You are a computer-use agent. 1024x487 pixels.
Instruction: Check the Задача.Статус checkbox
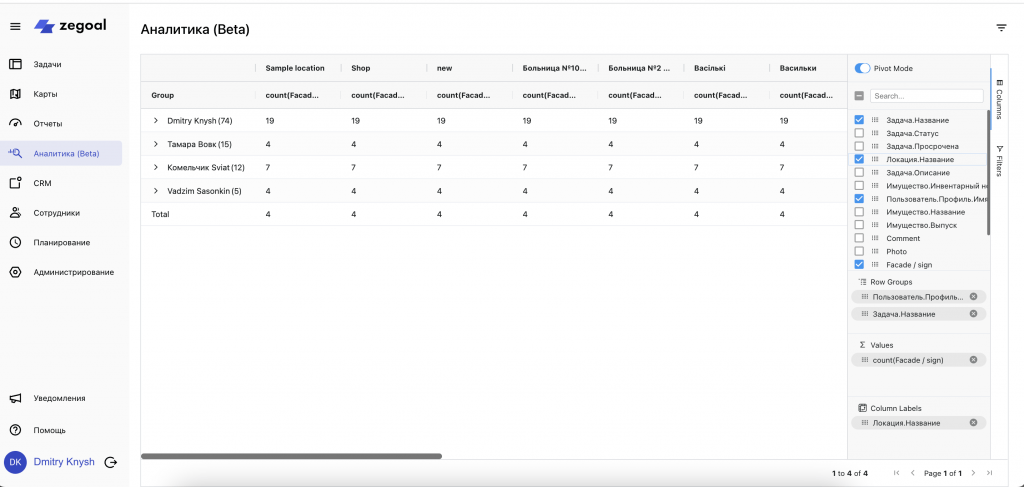859,133
